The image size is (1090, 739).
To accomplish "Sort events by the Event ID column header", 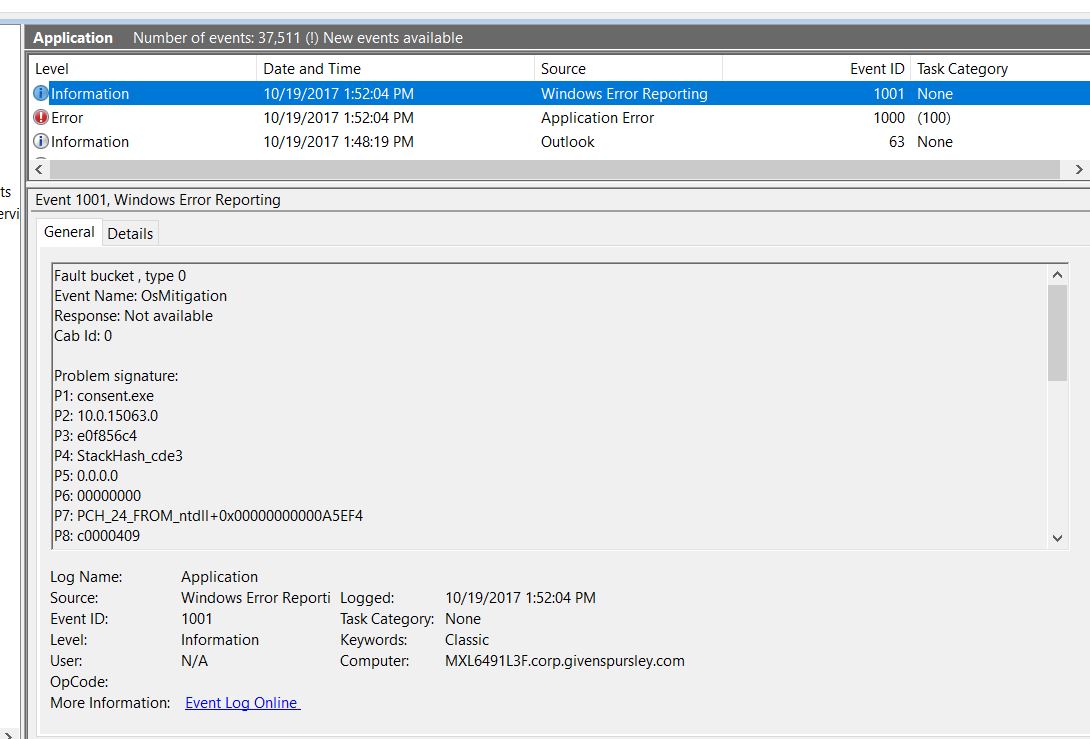I will click(x=816, y=69).
